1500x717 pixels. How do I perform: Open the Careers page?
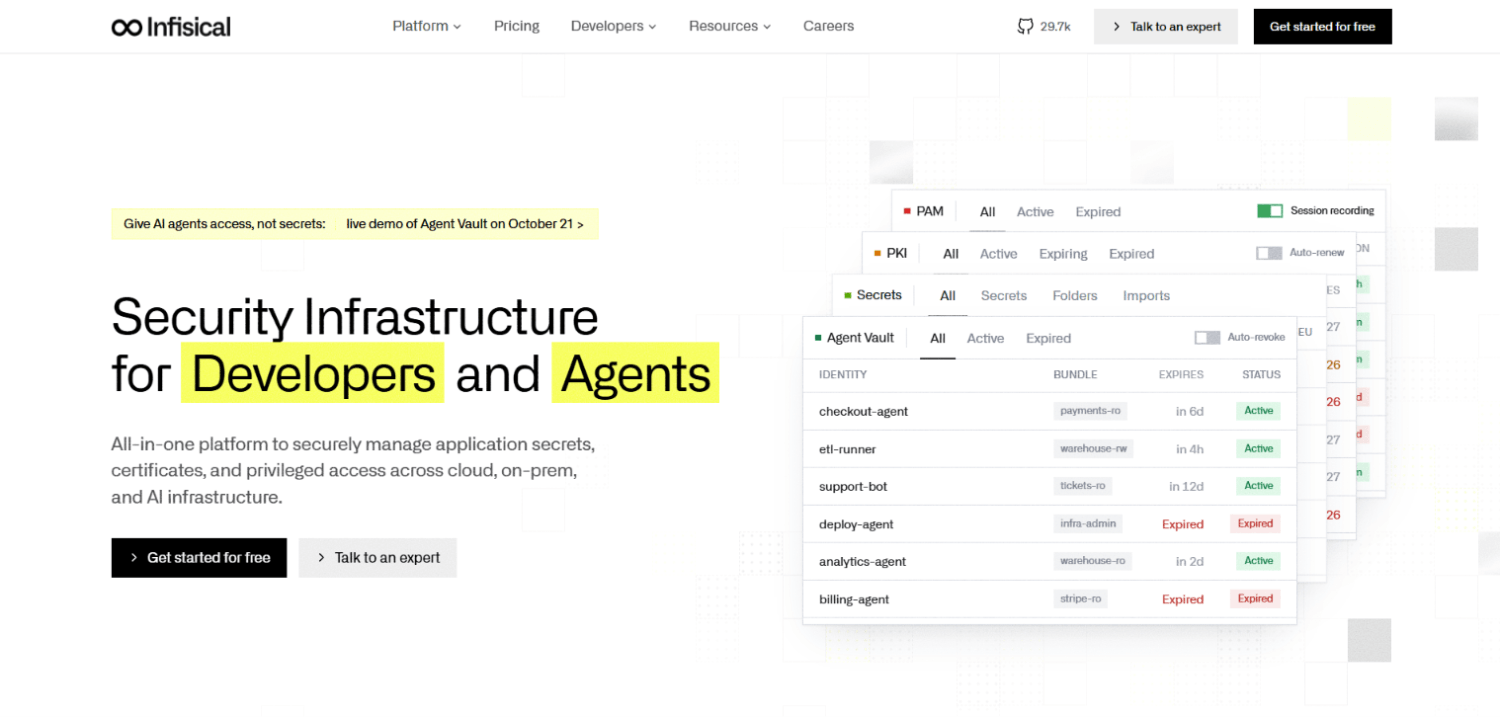coord(829,26)
